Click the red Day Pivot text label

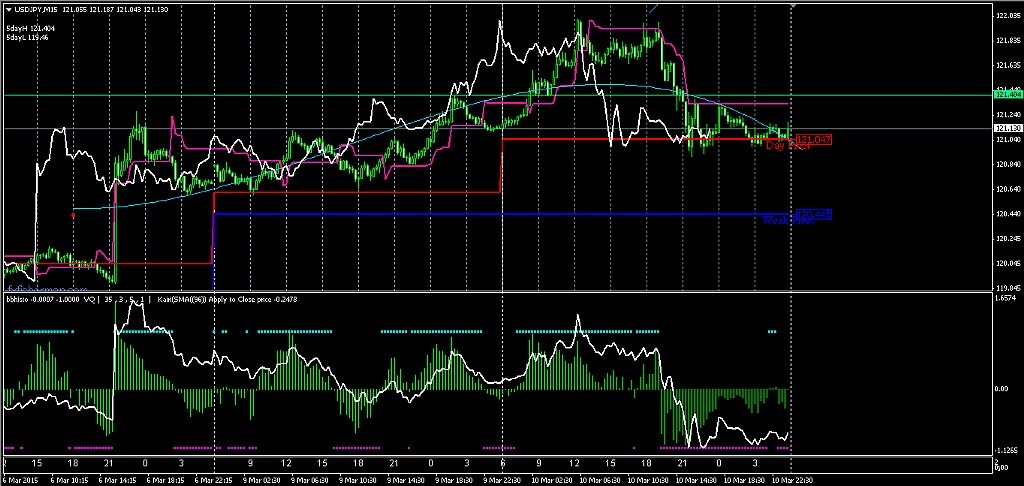788,146
